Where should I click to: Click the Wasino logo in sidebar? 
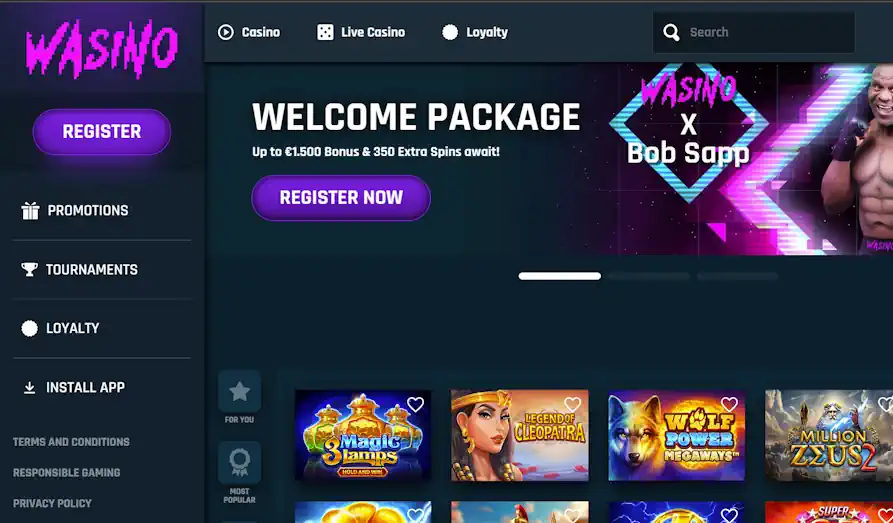pyautogui.click(x=101, y=48)
